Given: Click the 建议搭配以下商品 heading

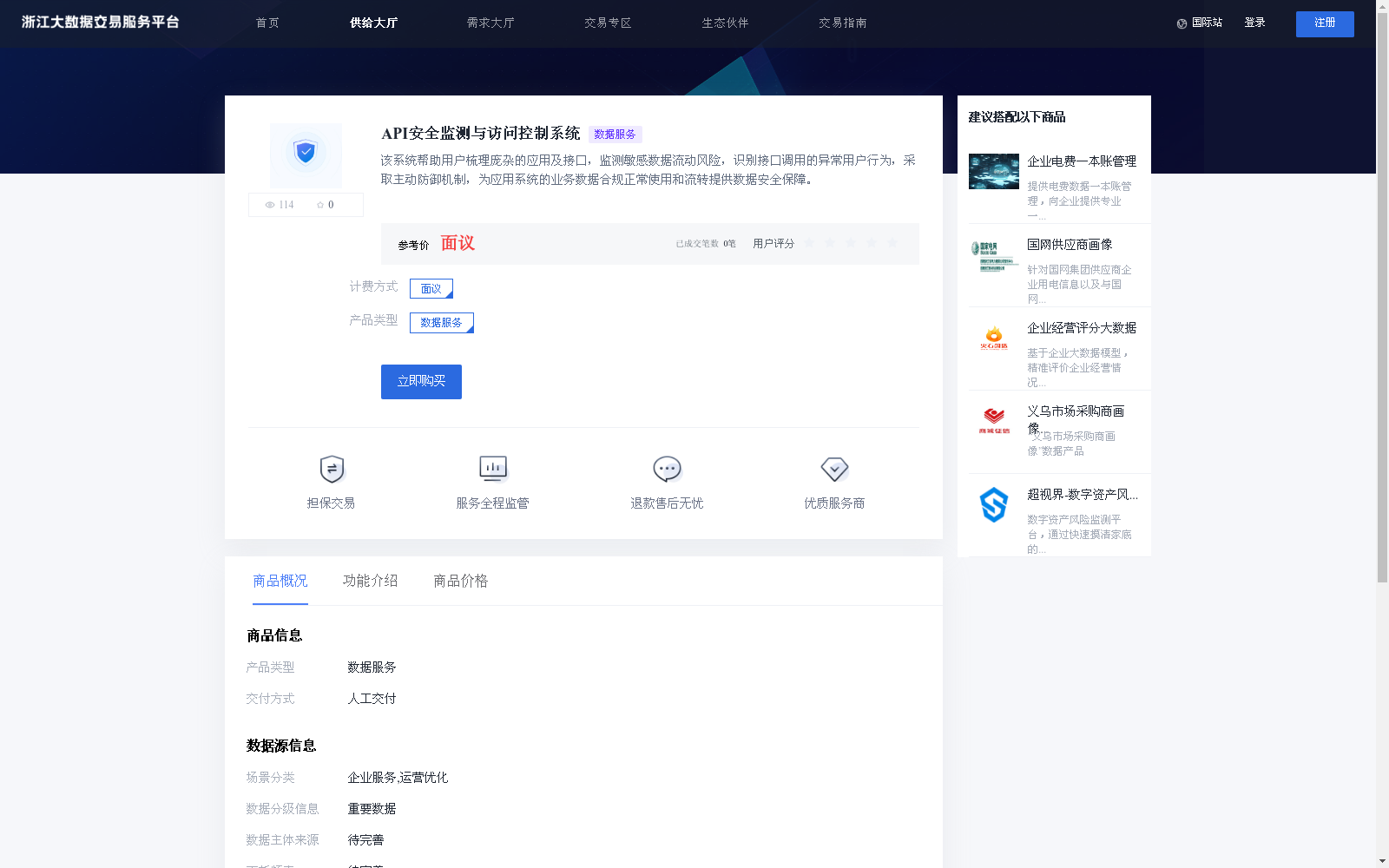Looking at the screenshot, I should tap(1017, 117).
